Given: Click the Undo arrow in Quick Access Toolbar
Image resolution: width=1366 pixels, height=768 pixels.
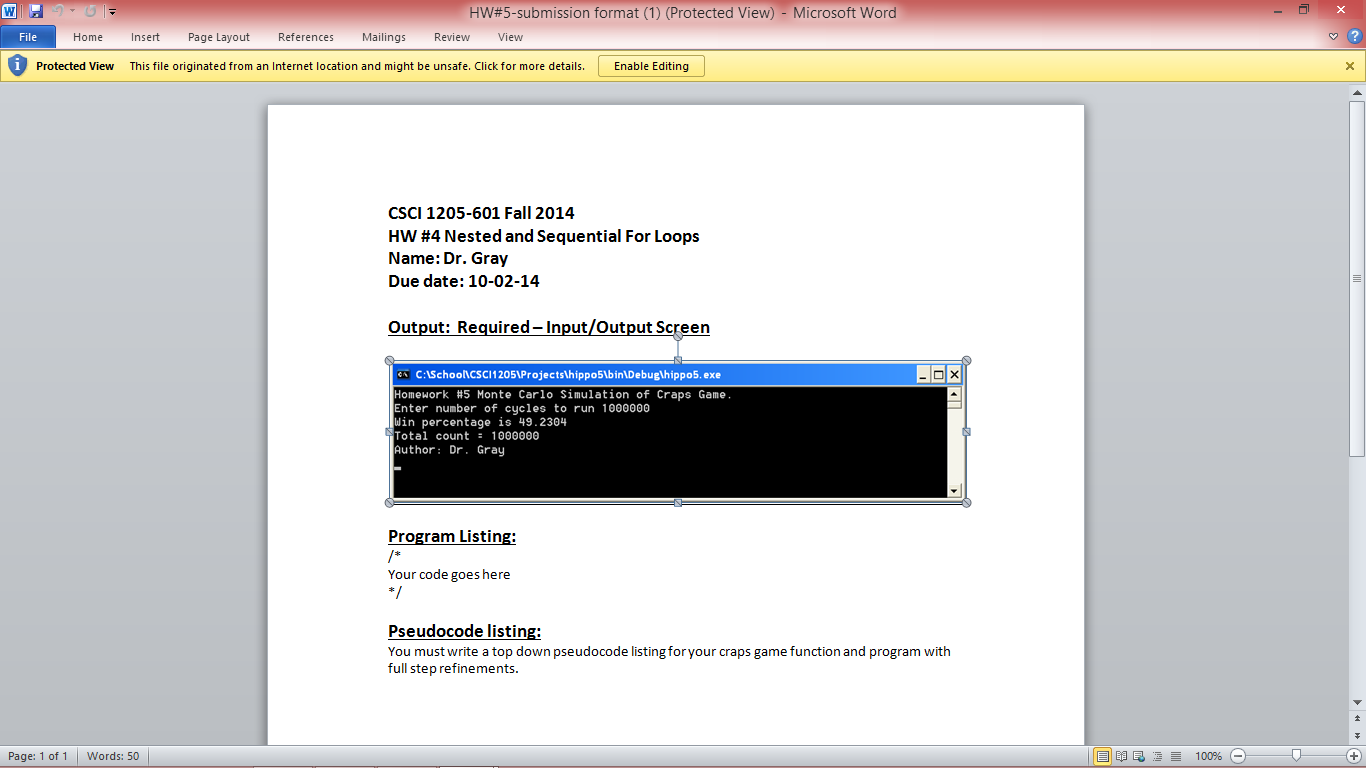Looking at the screenshot, I should click(57, 11).
